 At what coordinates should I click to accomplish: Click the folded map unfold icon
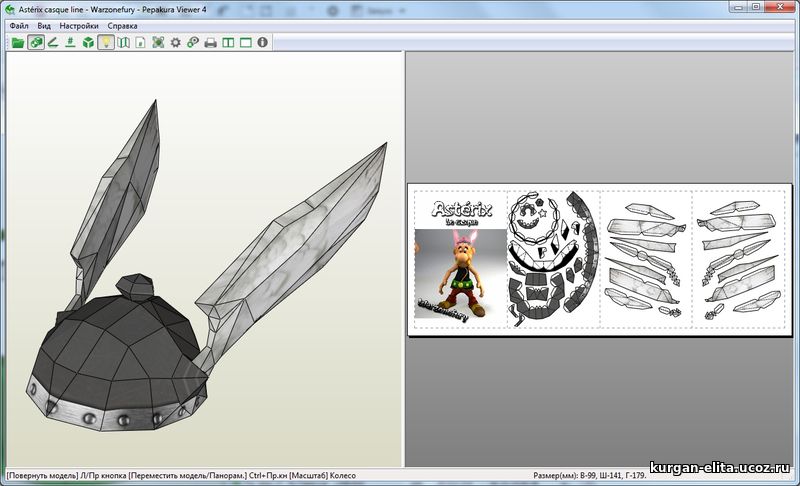(x=123, y=43)
